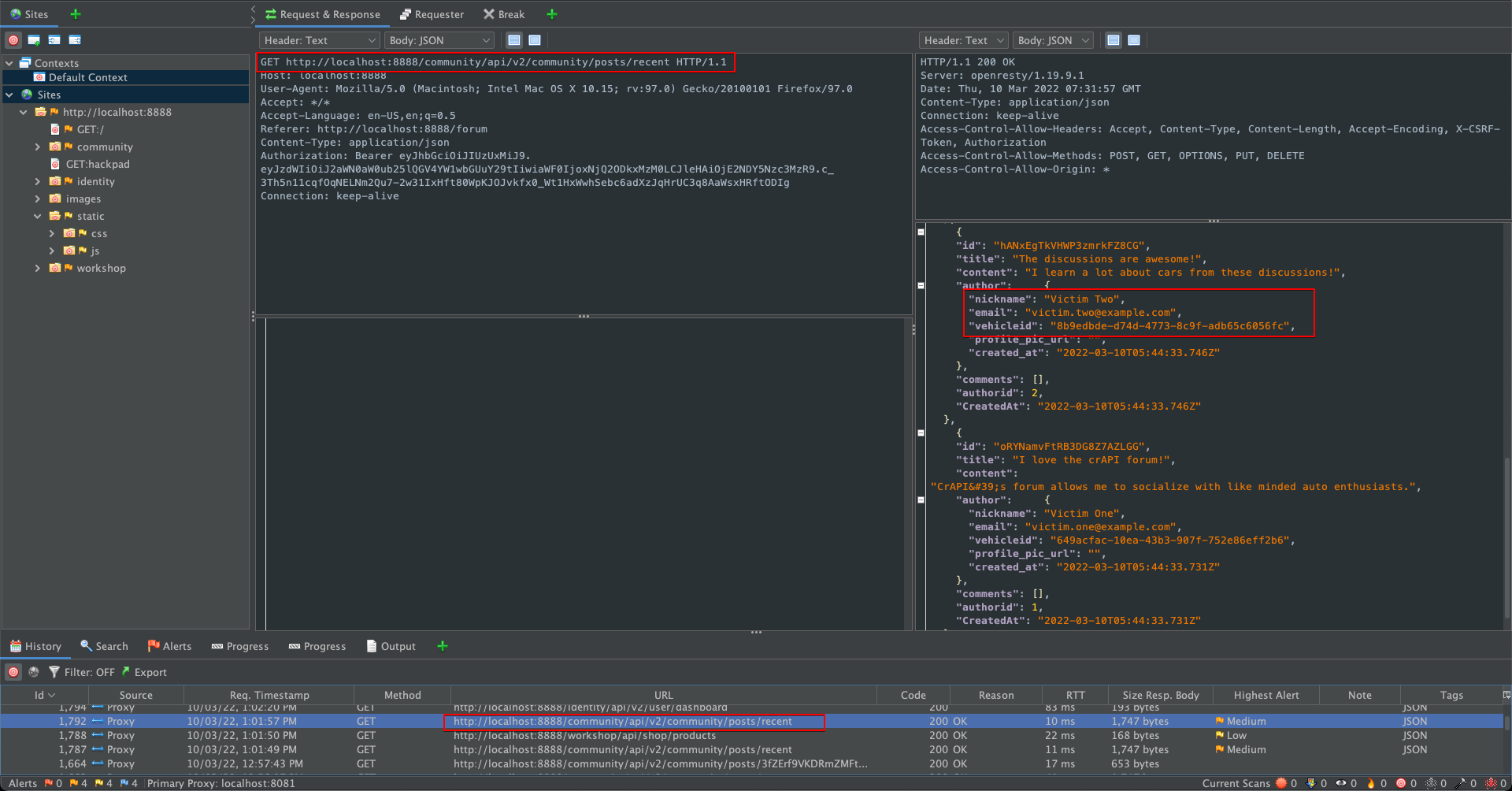Click the history filter funnel icon
This screenshot has height=791, width=1512.
click(x=54, y=672)
